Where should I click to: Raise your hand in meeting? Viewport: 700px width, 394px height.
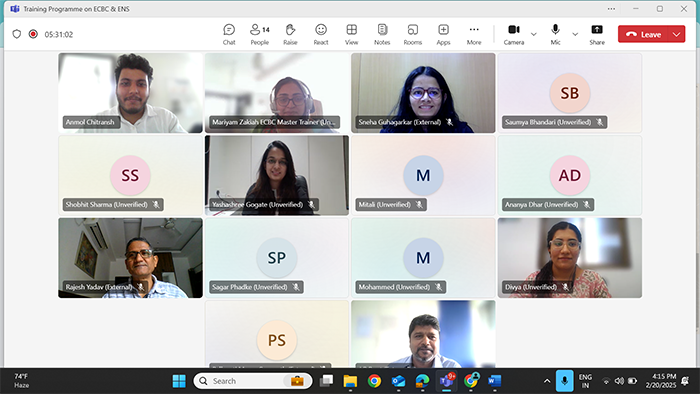click(290, 34)
